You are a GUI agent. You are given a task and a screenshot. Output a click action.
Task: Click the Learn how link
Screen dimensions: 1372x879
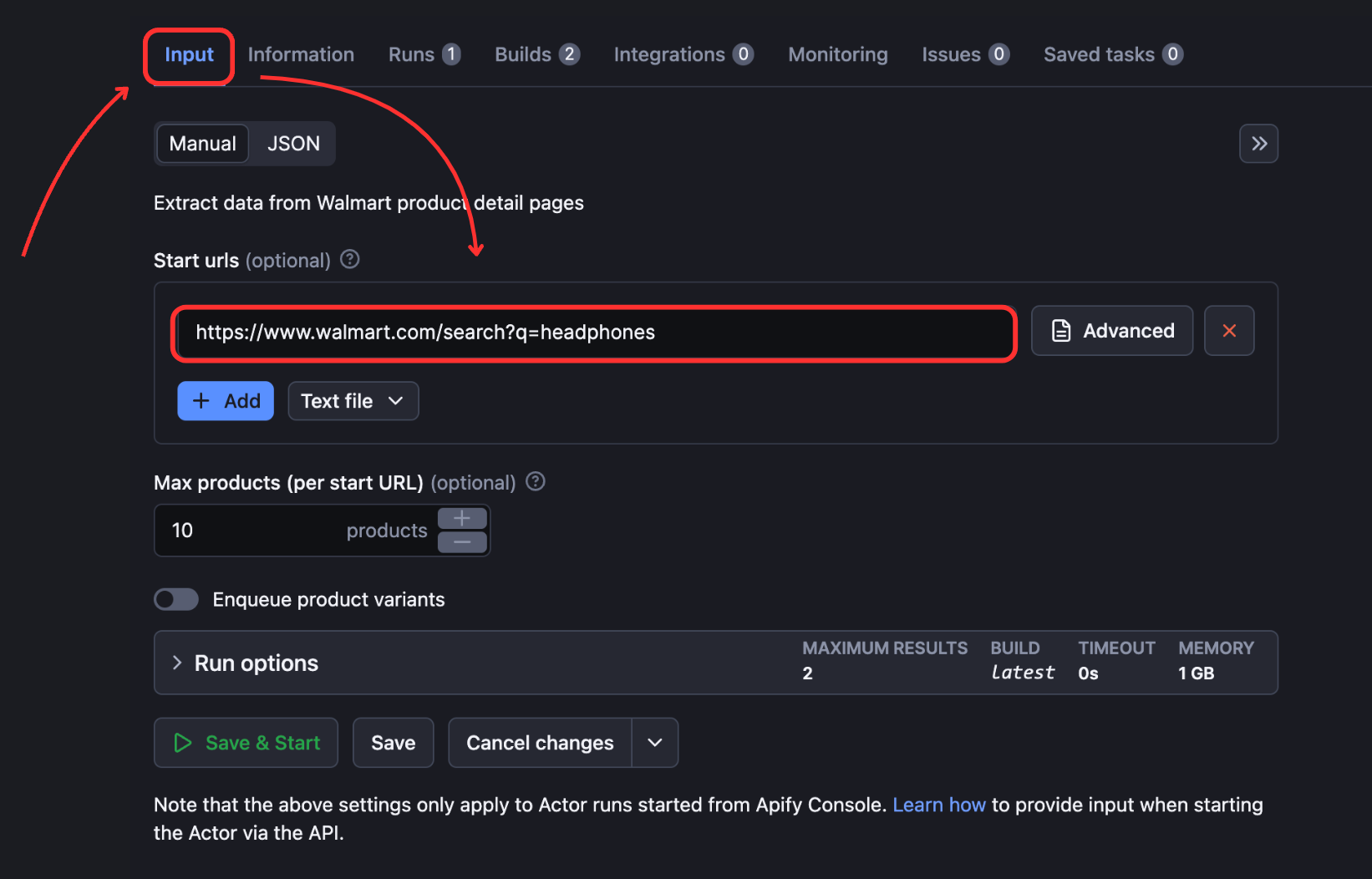(939, 805)
